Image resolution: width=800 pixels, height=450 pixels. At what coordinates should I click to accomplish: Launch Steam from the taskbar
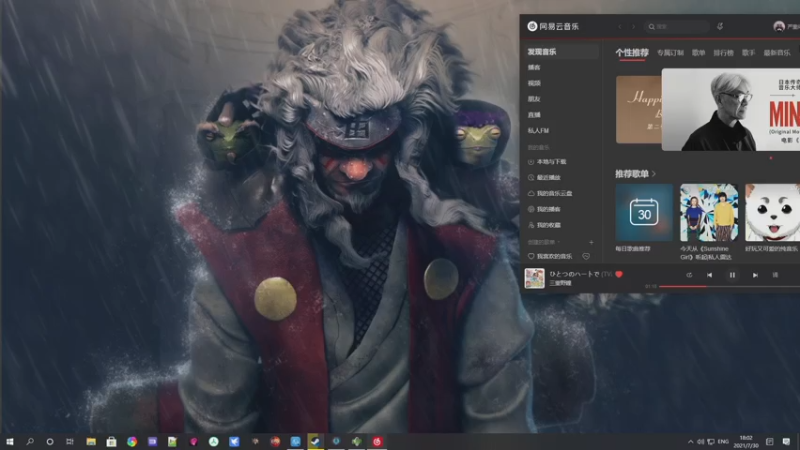[315, 441]
